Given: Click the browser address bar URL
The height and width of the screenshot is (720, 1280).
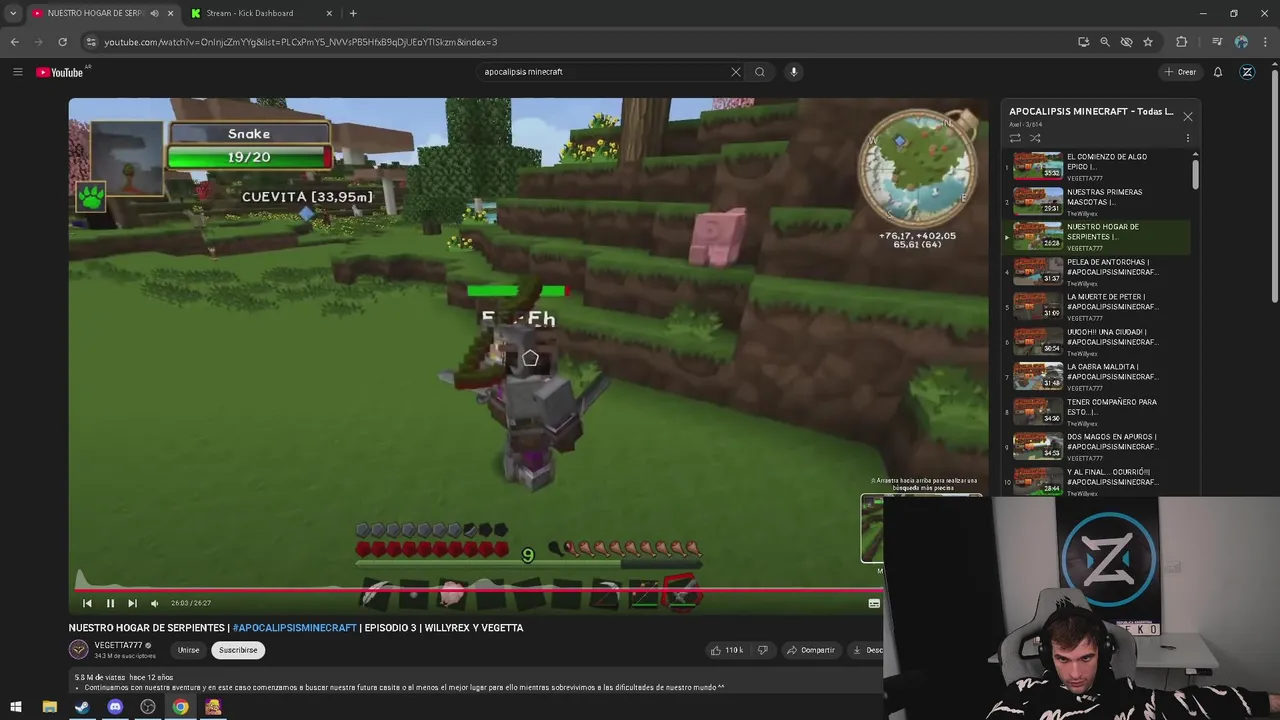Looking at the screenshot, I should pos(301,42).
